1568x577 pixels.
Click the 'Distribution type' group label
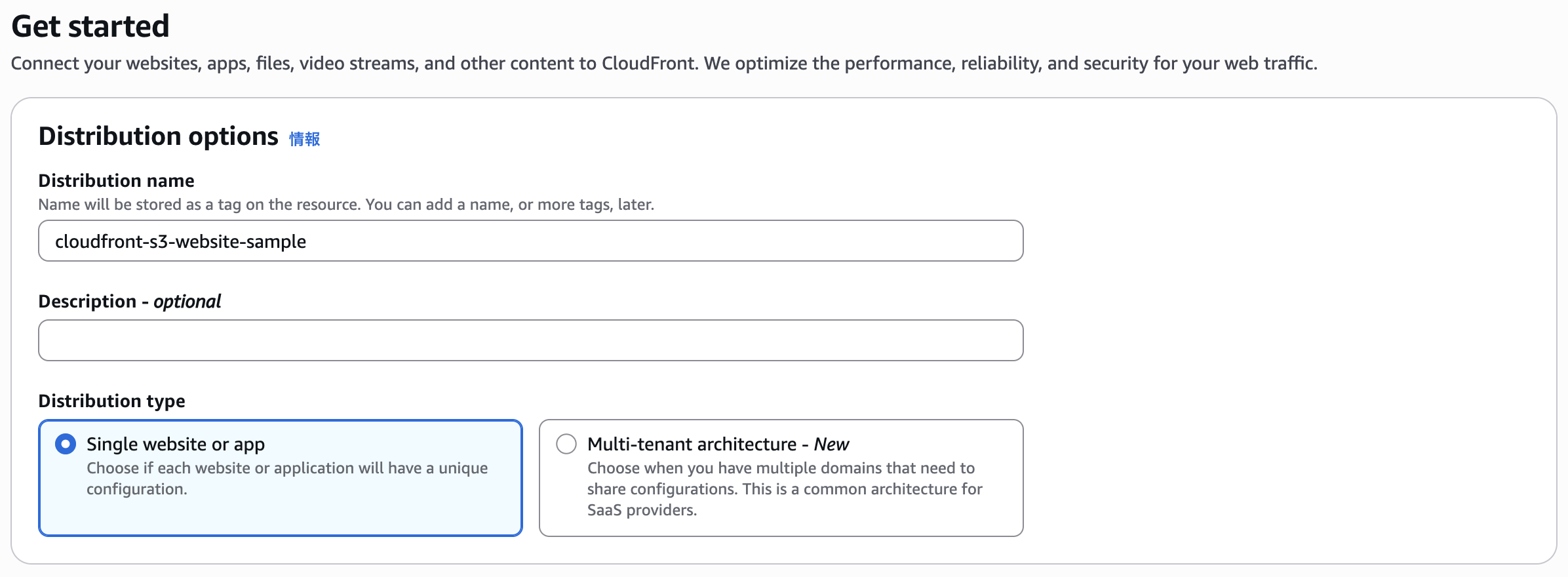coord(112,401)
